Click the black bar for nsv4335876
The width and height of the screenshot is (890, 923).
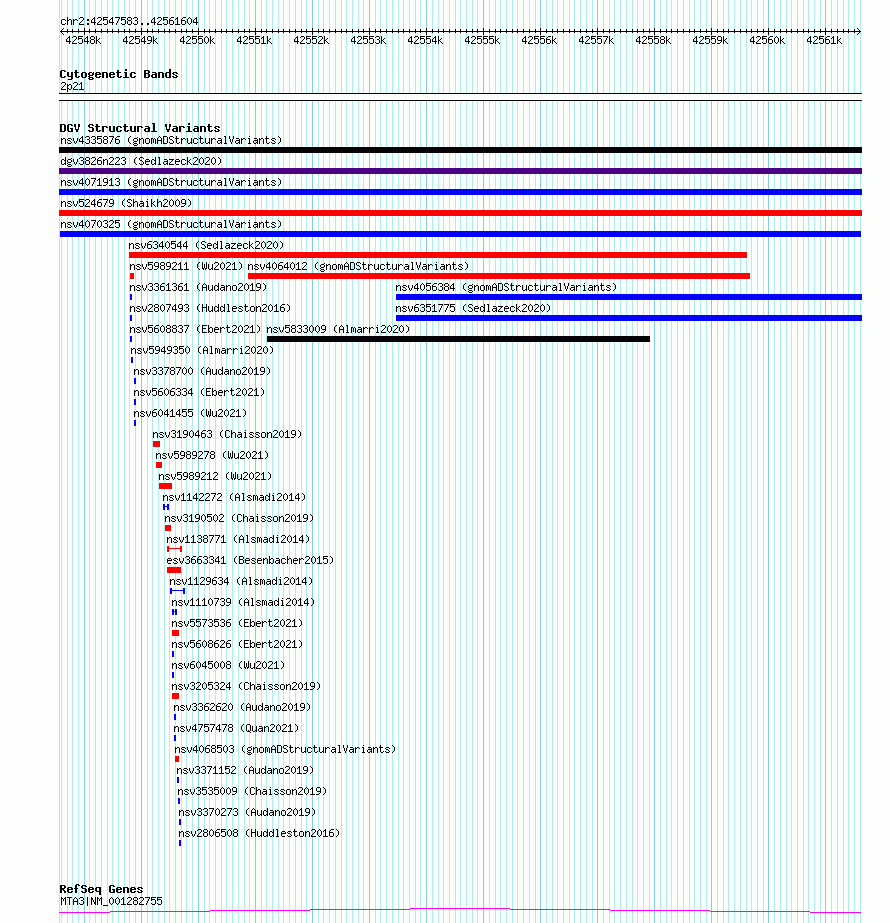click(x=460, y=150)
